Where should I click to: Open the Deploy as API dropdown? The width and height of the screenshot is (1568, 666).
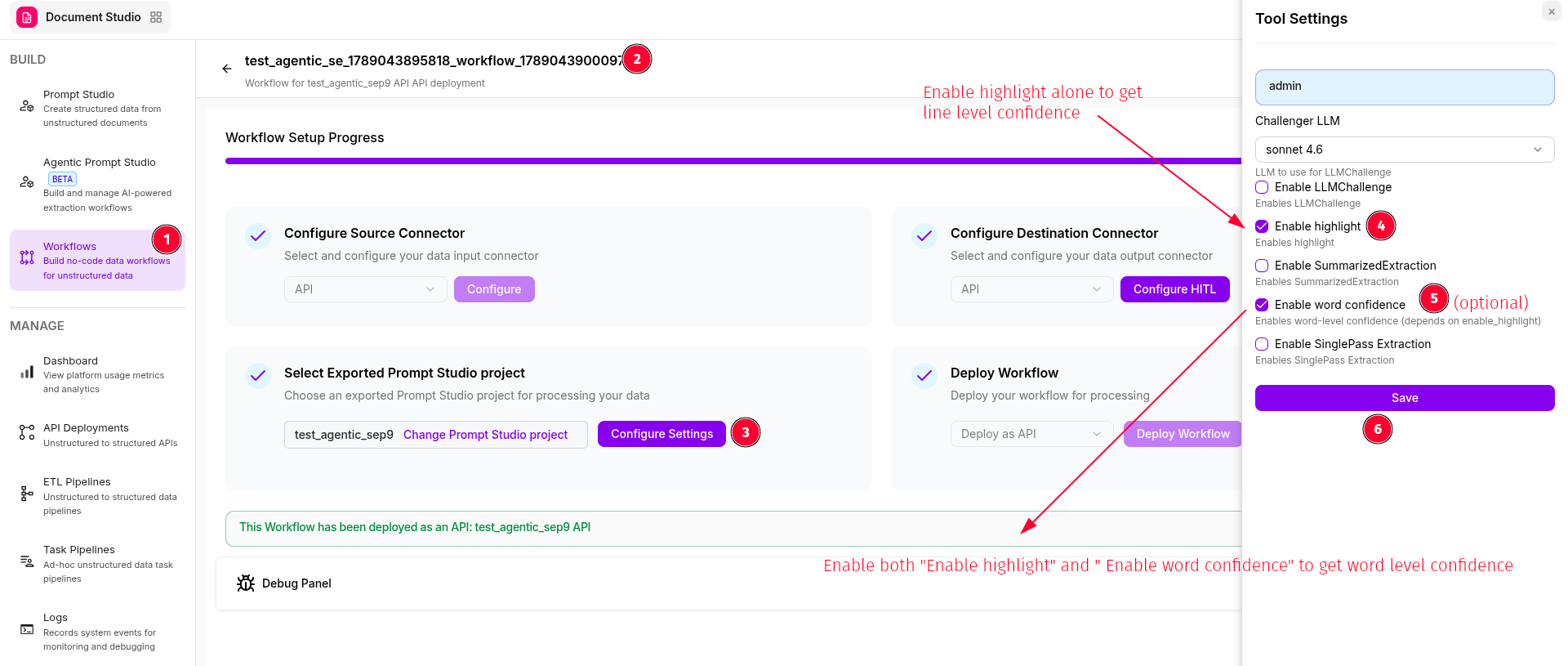pos(1032,434)
